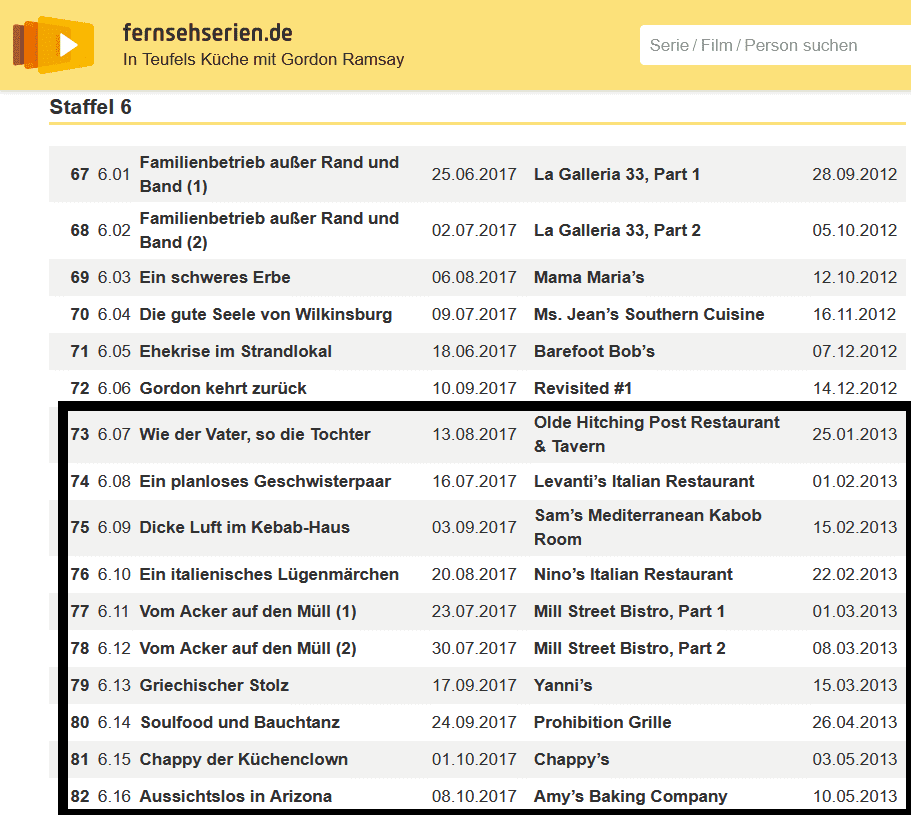Open episode 'Ein planloses Geschwisterpaar'

point(265,481)
